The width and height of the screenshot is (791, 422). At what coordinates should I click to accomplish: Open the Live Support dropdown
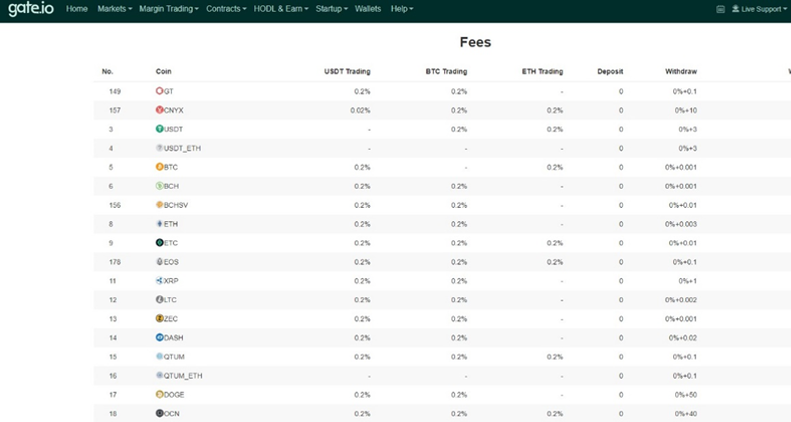[759, 9]
